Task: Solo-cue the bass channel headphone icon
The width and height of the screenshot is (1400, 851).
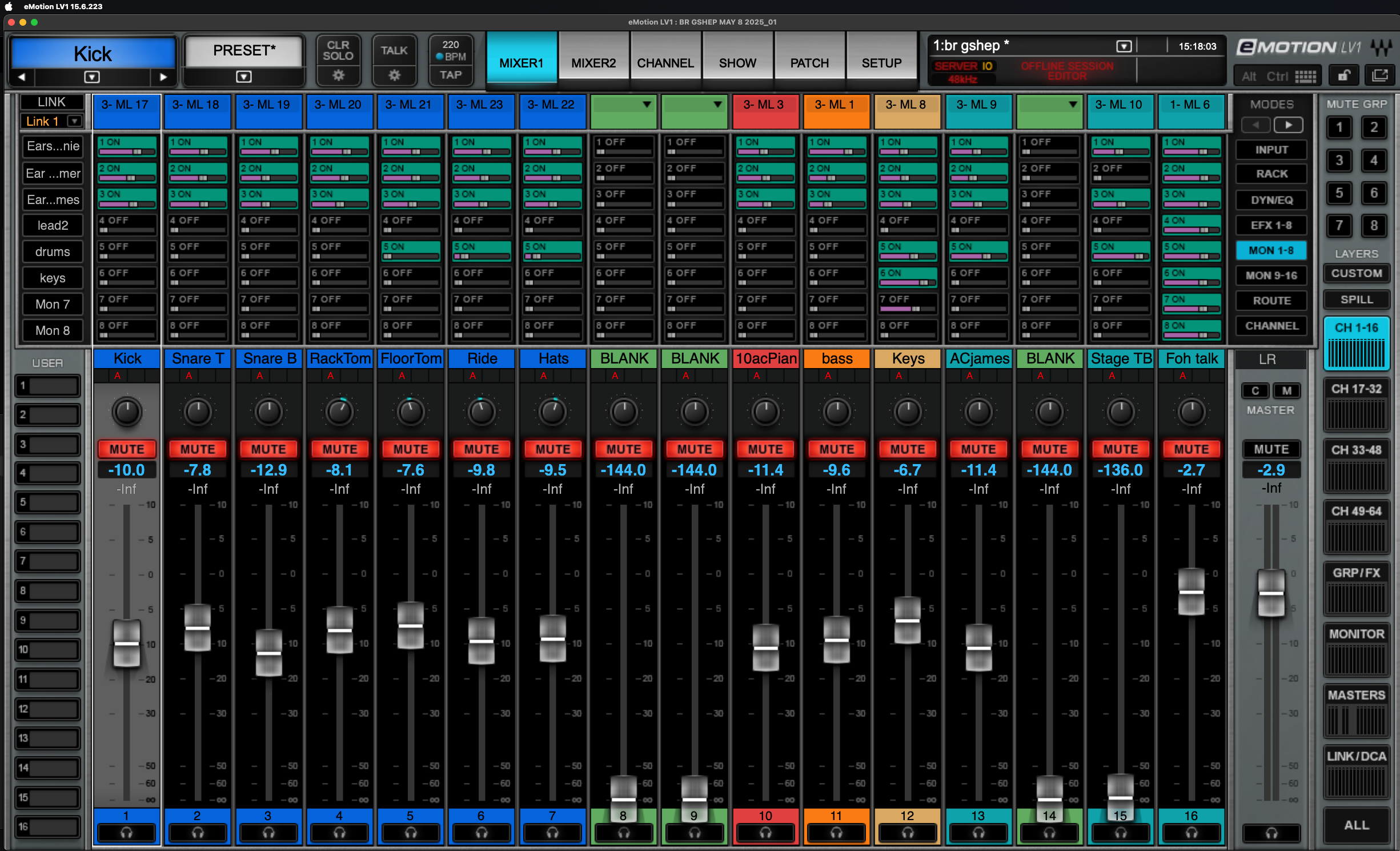Action: tap(836, 833)
